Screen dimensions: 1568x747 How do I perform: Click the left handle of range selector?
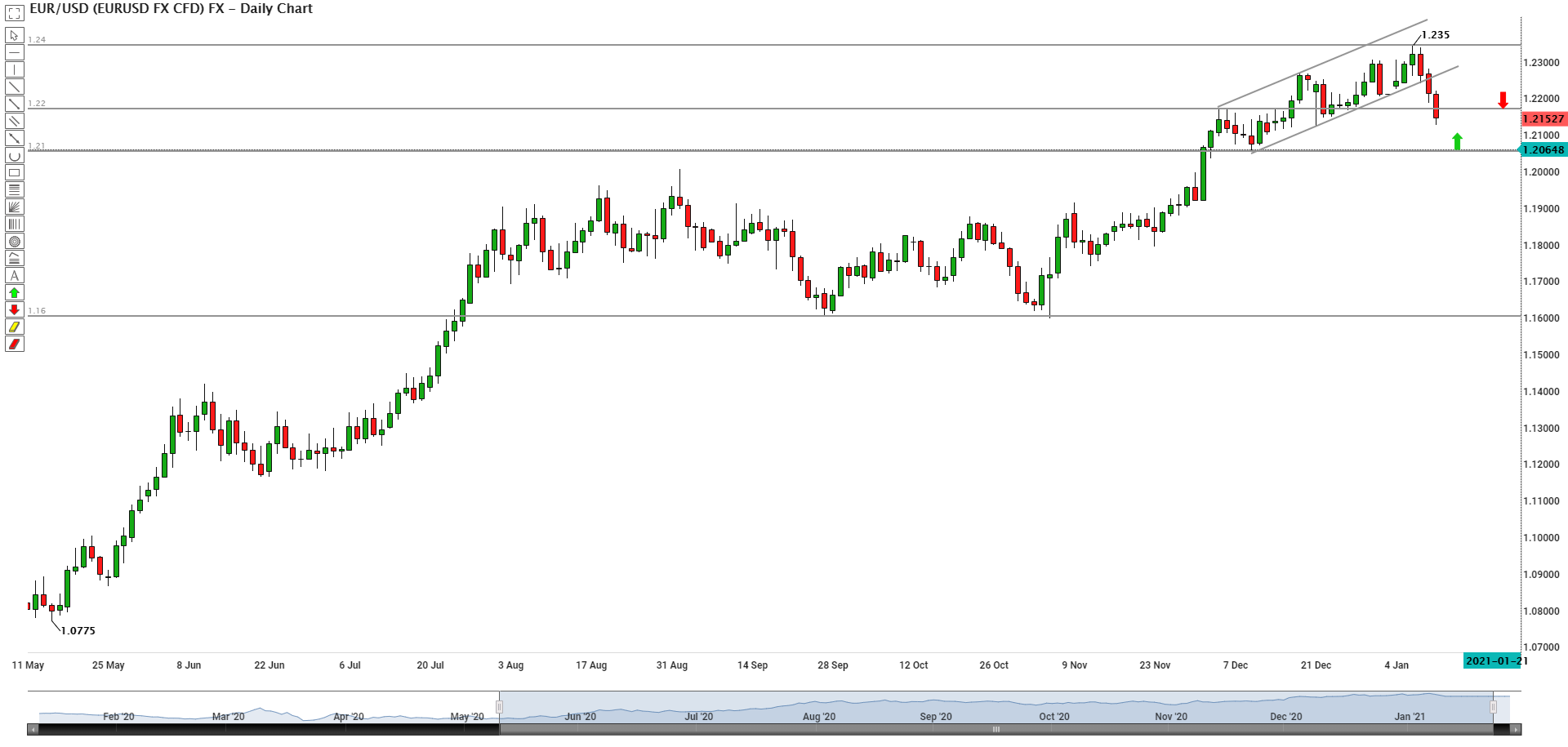(499, 707)
